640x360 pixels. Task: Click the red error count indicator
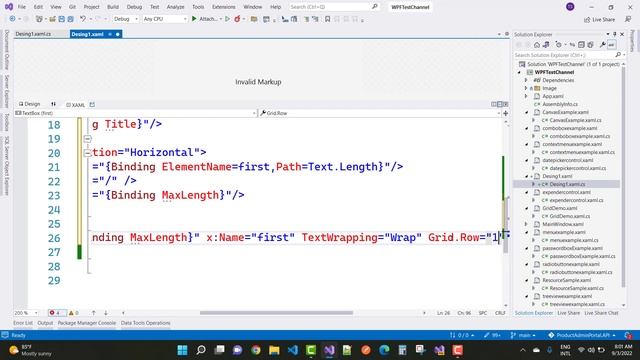[x=57, y=313]
